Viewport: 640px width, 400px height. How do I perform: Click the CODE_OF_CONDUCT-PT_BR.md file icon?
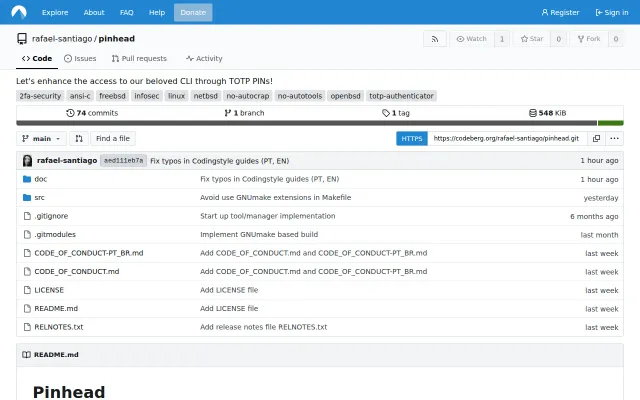coord(27,253)
